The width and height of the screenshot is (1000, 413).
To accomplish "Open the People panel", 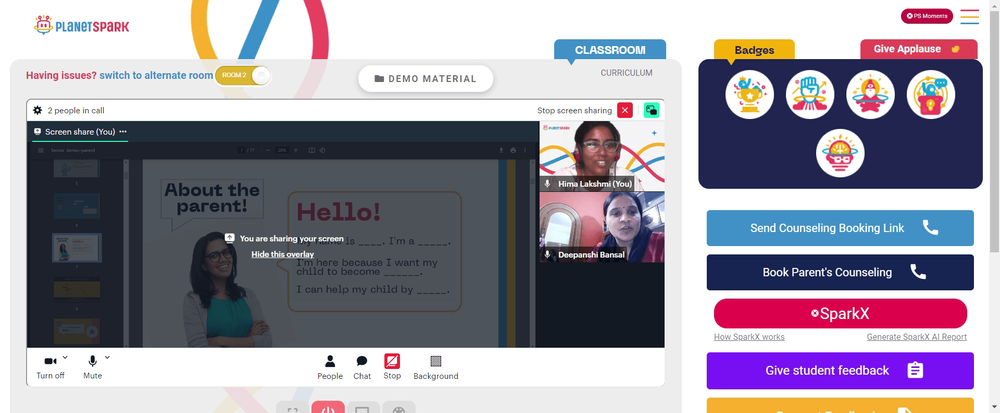I will (330, 368).
